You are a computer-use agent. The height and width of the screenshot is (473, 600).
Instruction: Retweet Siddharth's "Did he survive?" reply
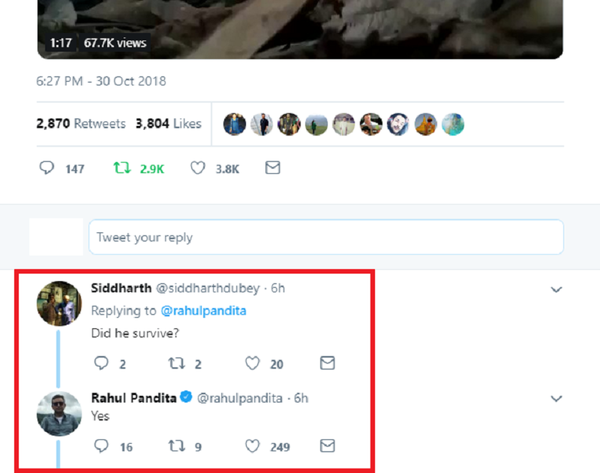click(175, 363)
